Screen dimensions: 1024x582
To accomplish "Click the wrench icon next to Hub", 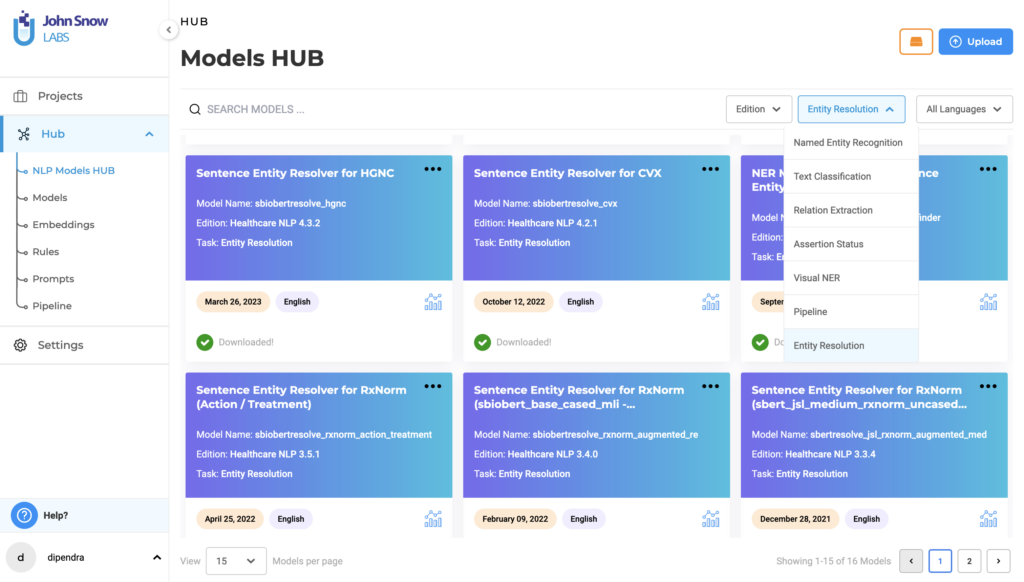I will [21, 133].
